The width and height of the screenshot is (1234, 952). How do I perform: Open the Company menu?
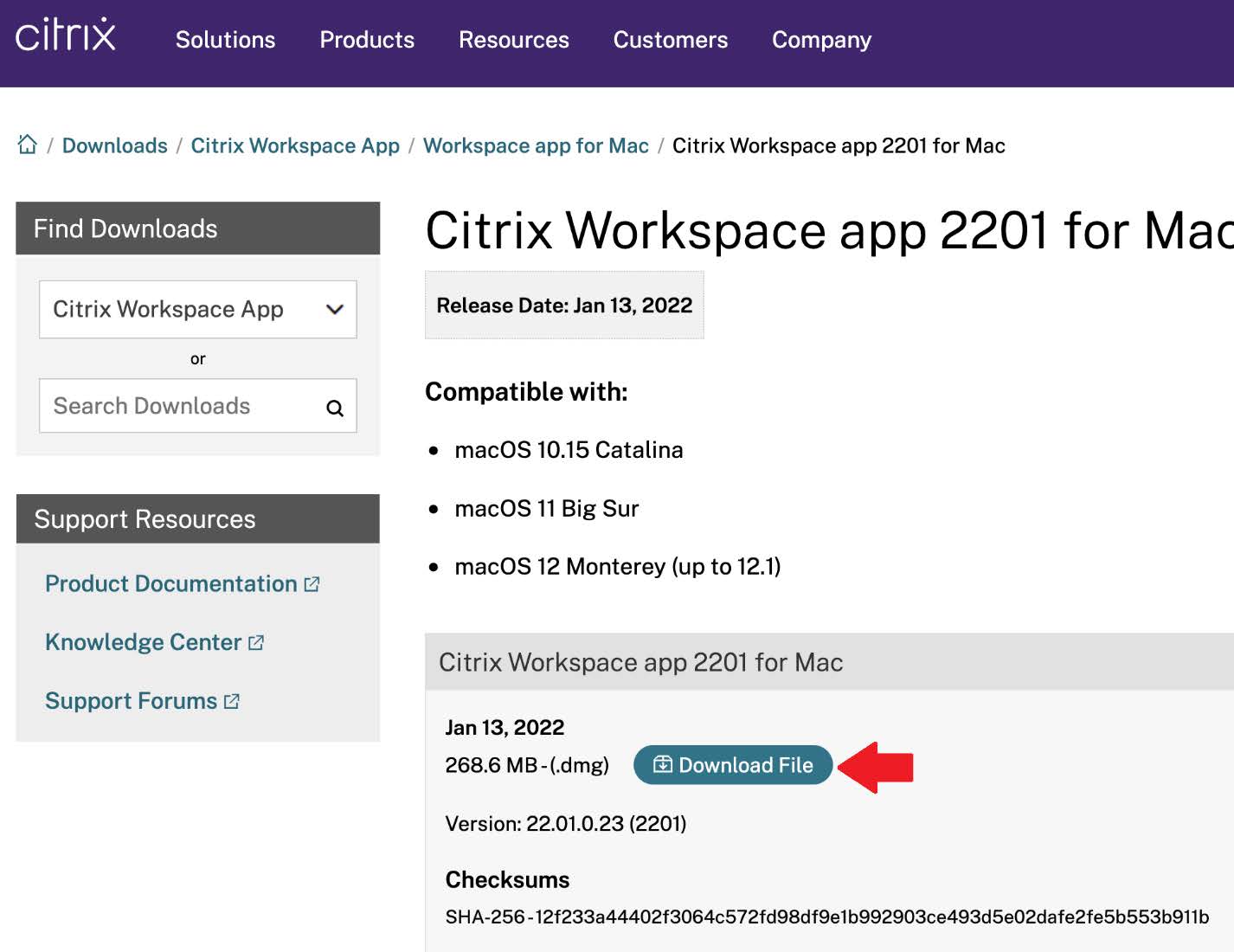click(x=821, y=40)
